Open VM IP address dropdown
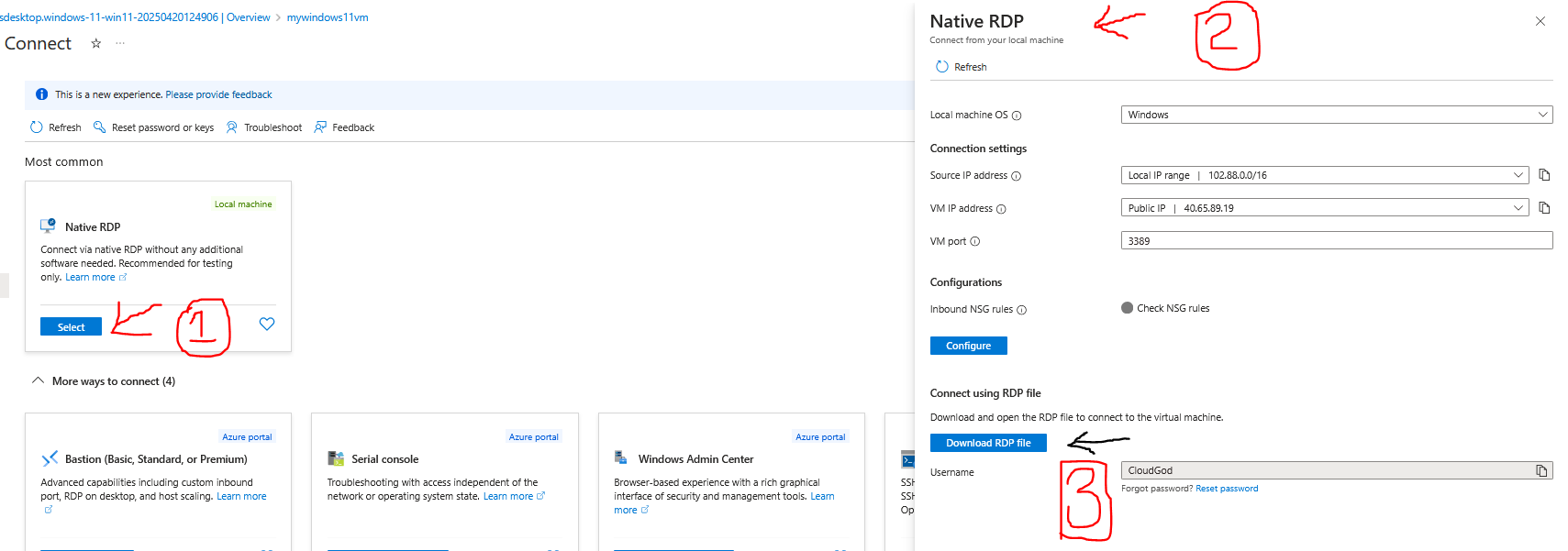 1325,208
